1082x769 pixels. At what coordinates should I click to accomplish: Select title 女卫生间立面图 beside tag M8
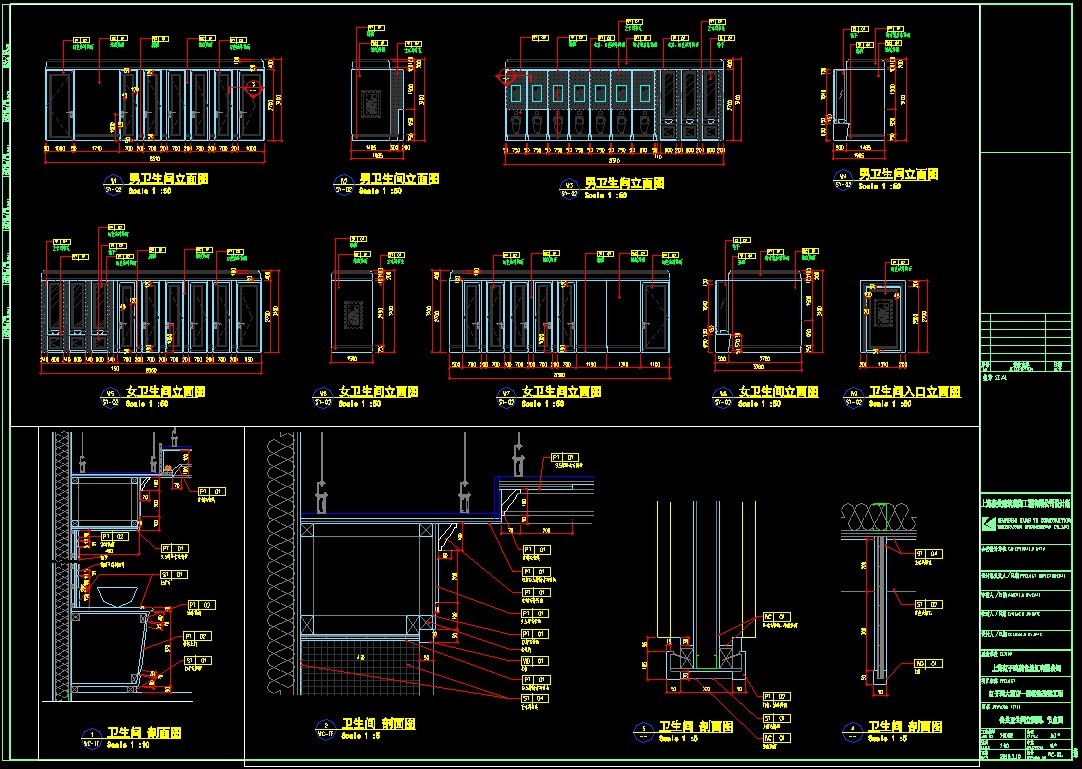(778, 391)
